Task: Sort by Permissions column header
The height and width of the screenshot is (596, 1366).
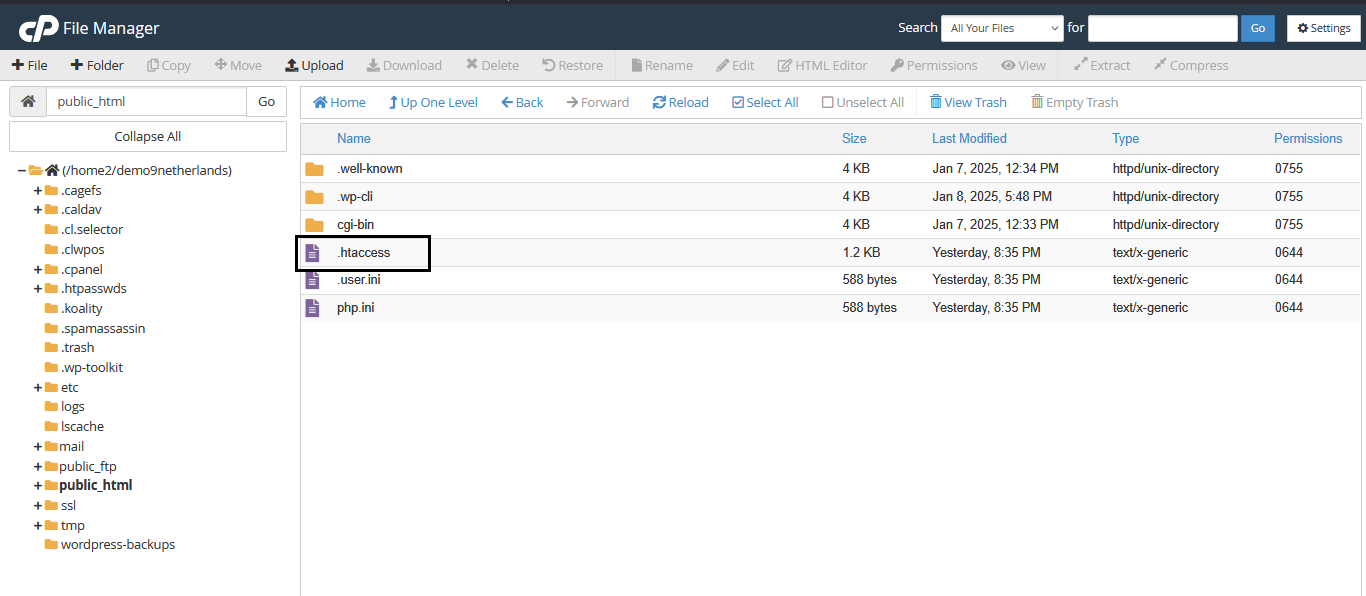Action: coord(1308,138)
